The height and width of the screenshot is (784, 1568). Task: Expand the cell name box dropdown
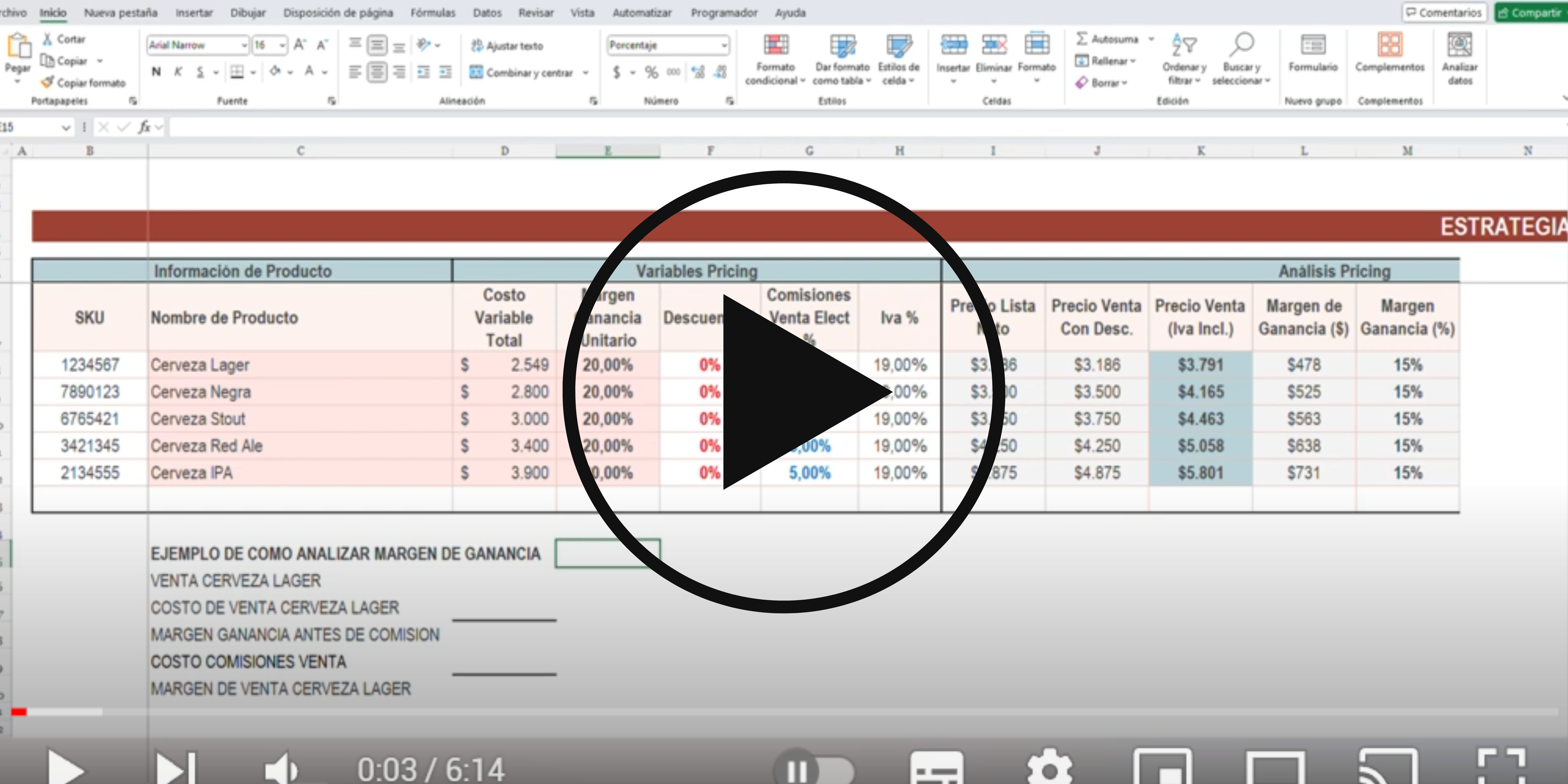click(x=66, y=128)
